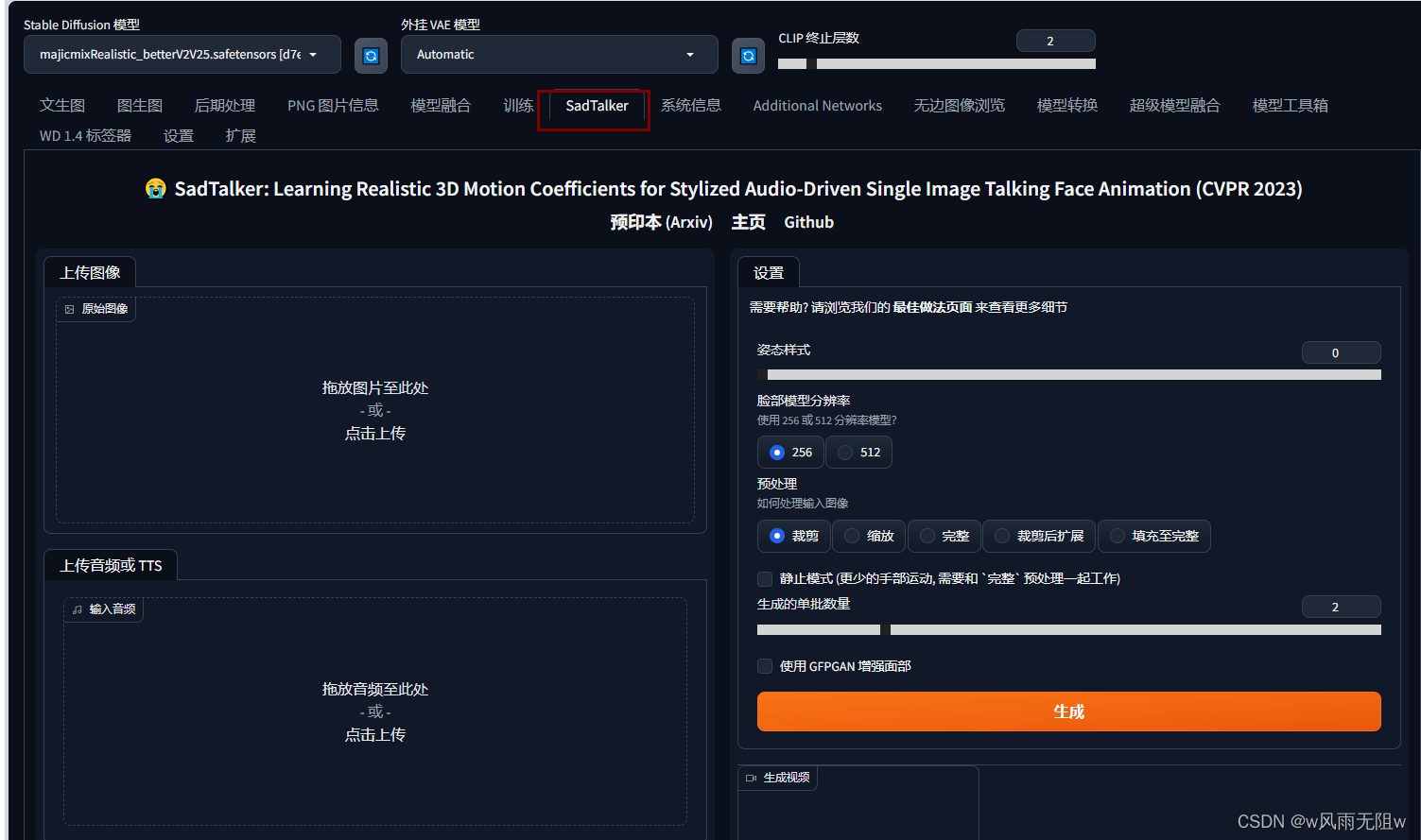Select the 上传音频或 TTS panel tab

(x=112, y=566)
